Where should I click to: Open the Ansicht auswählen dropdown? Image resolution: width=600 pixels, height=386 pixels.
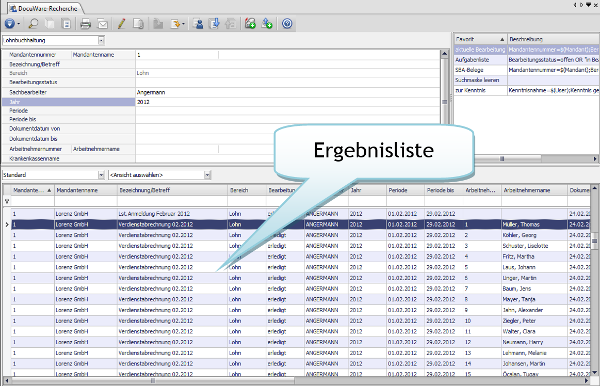[207, 175]
